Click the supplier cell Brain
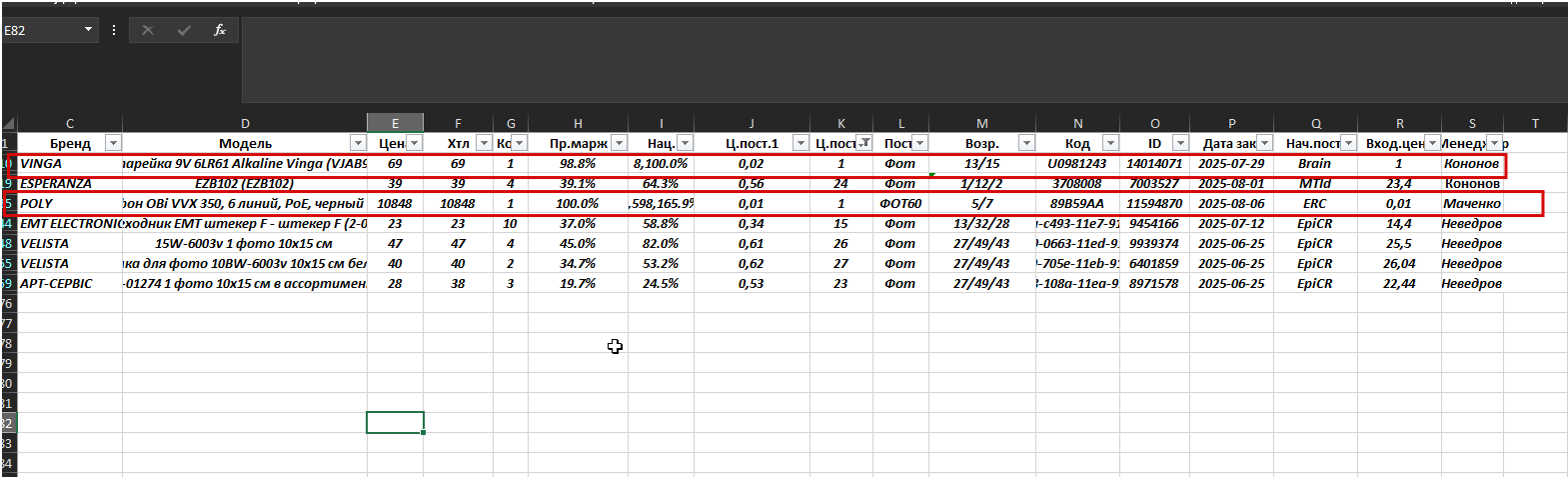Image resolution: width=1568 pixels, height=477 pixels. (x=1315, y=163)
